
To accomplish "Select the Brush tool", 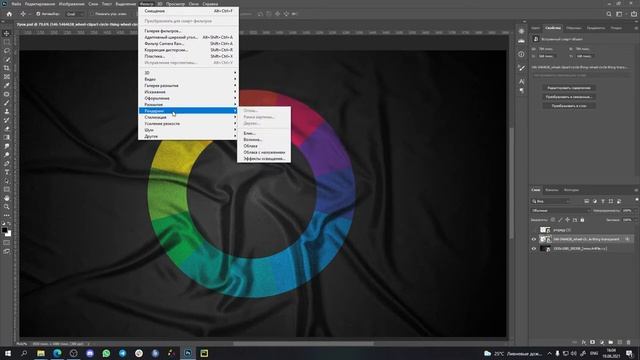I will coord(7,103).
